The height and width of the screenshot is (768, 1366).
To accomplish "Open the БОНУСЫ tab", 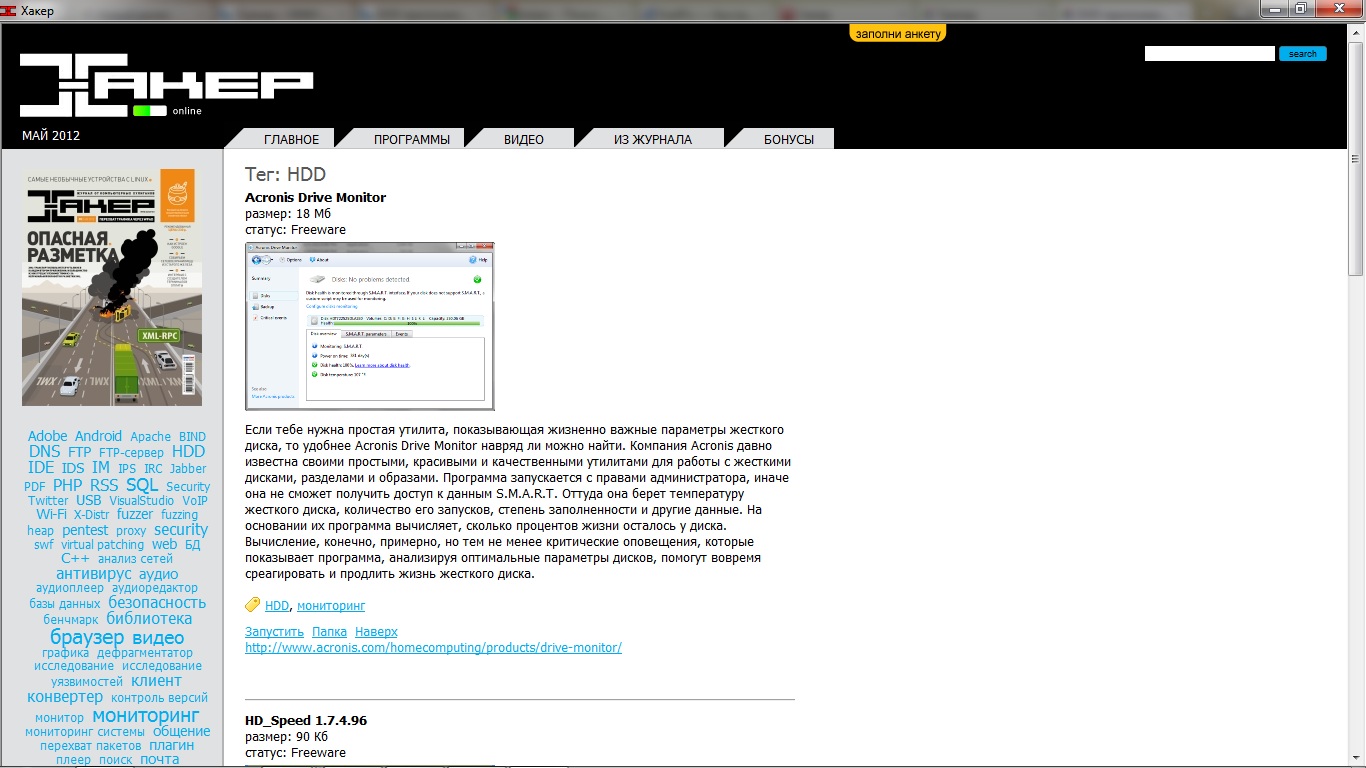I will [x=789, y=139].
